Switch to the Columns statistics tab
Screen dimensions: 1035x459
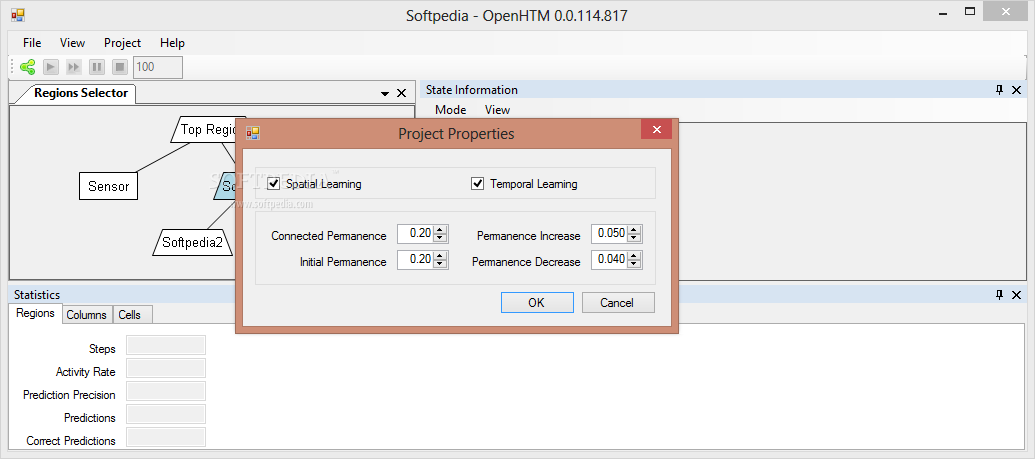(86, 315)
